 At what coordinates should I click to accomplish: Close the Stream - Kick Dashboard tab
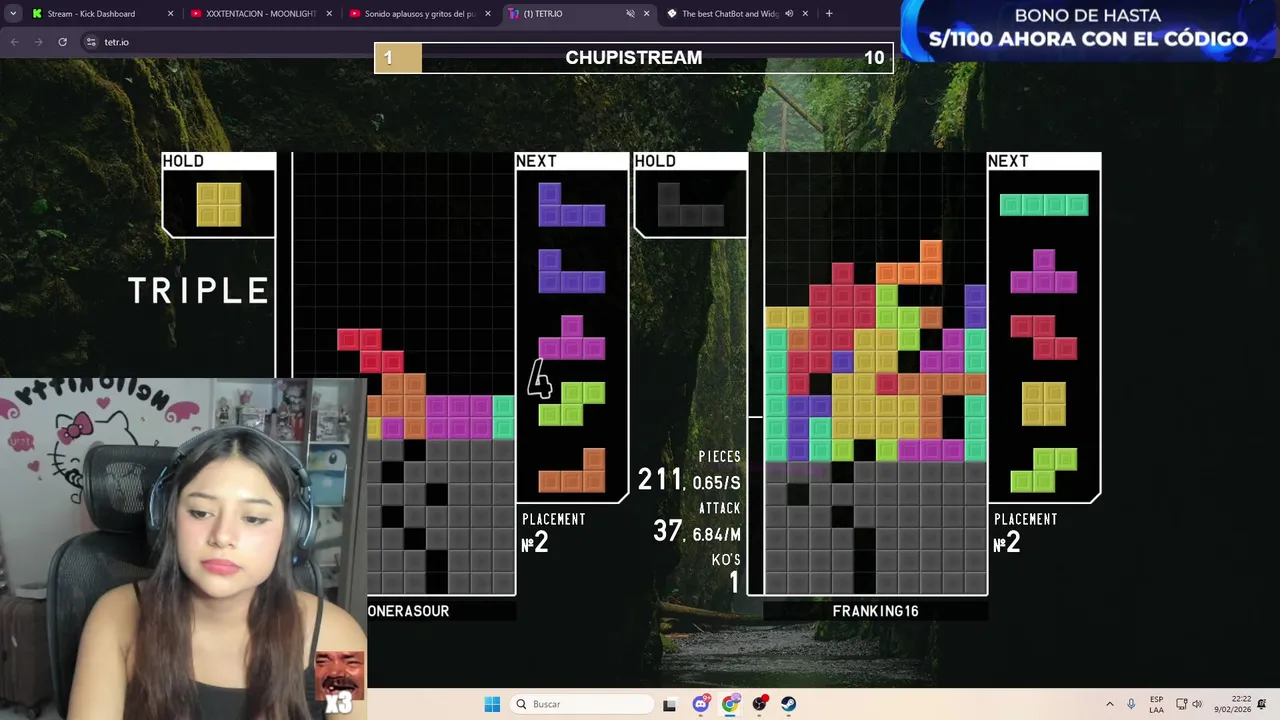point(170,14)
